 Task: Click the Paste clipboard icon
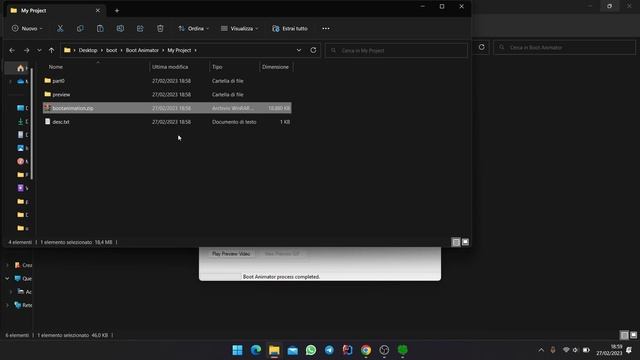100,28
